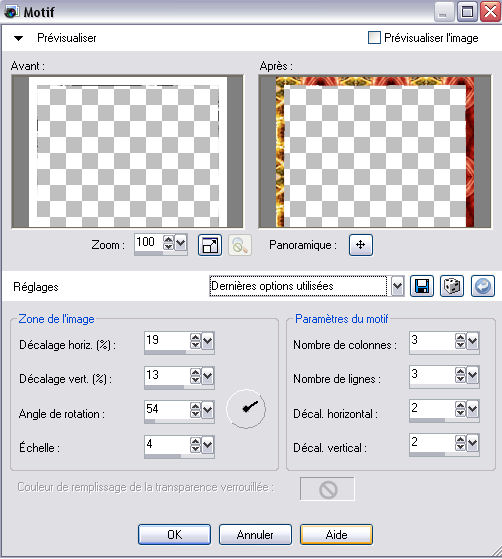Click the reset to default arrow icon
Image resolution: width=502 pixels, height=559 pixels.
(x=483, y=286)
